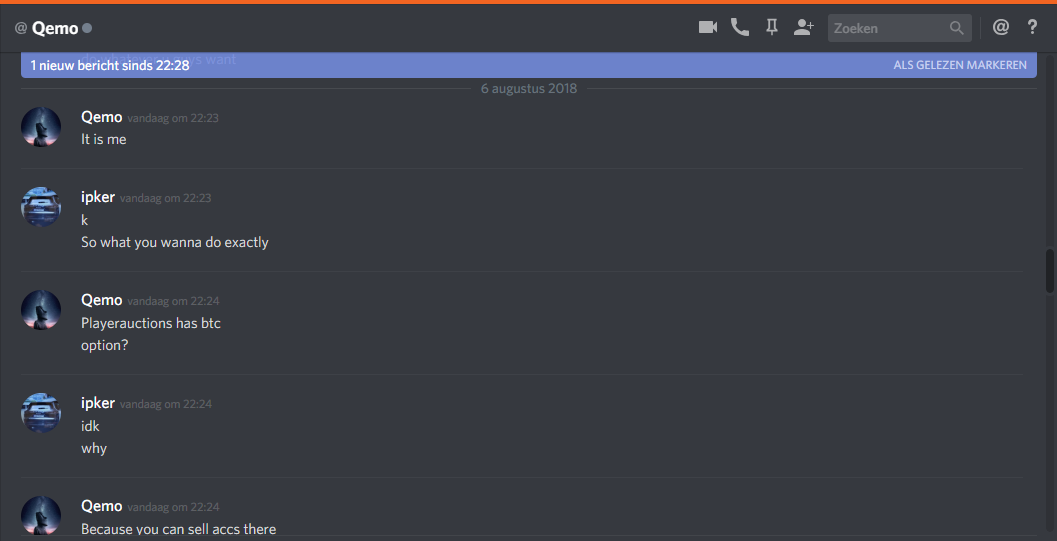1057x541 pixels.
Task: Click Qemo's offline status dot in header
Action: coord(87,28)
